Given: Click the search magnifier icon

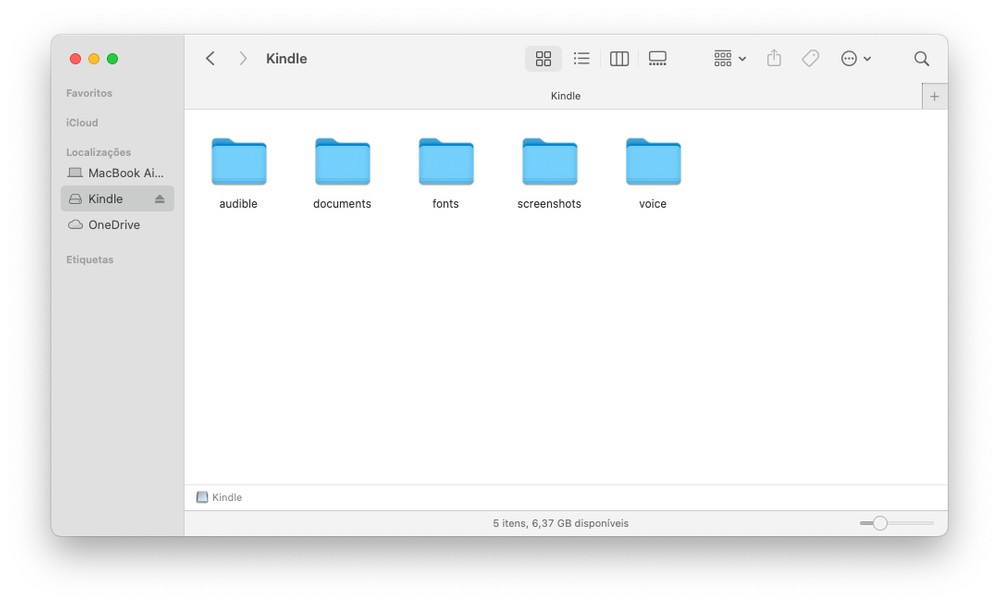Looking at the screenshot, I should [921, 59].
